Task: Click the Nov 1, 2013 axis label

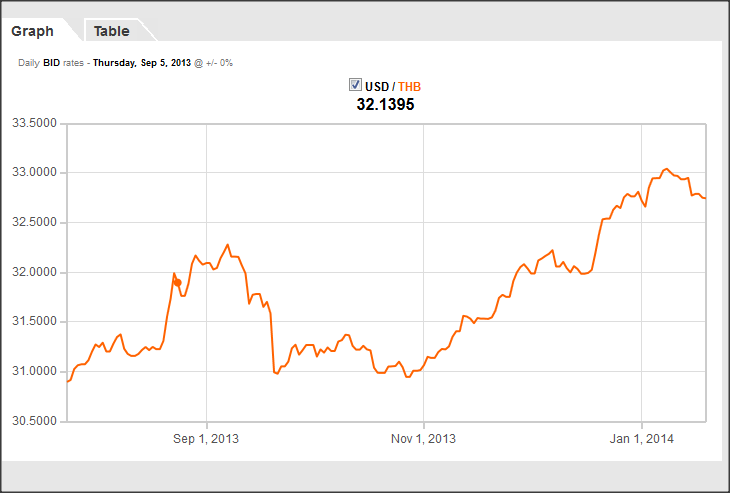Action: (x=423, y=438)
